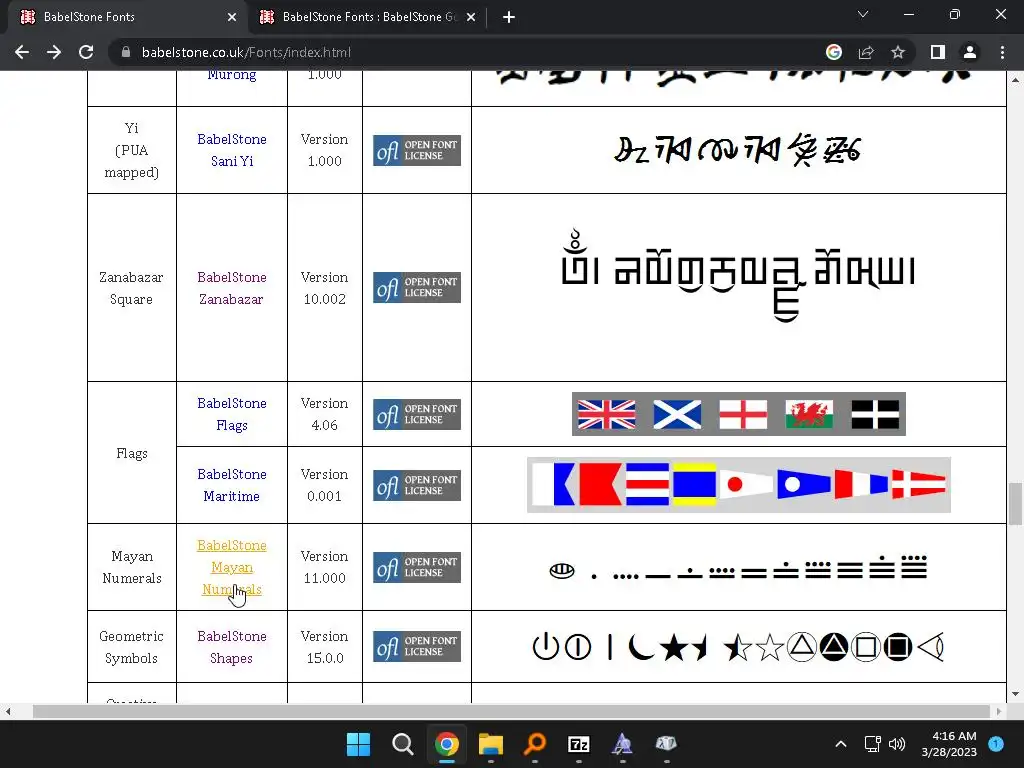The width and height of the screenshot is (1024, 768).
Task: Click the geometric shapes sample image
Action: 738,647
